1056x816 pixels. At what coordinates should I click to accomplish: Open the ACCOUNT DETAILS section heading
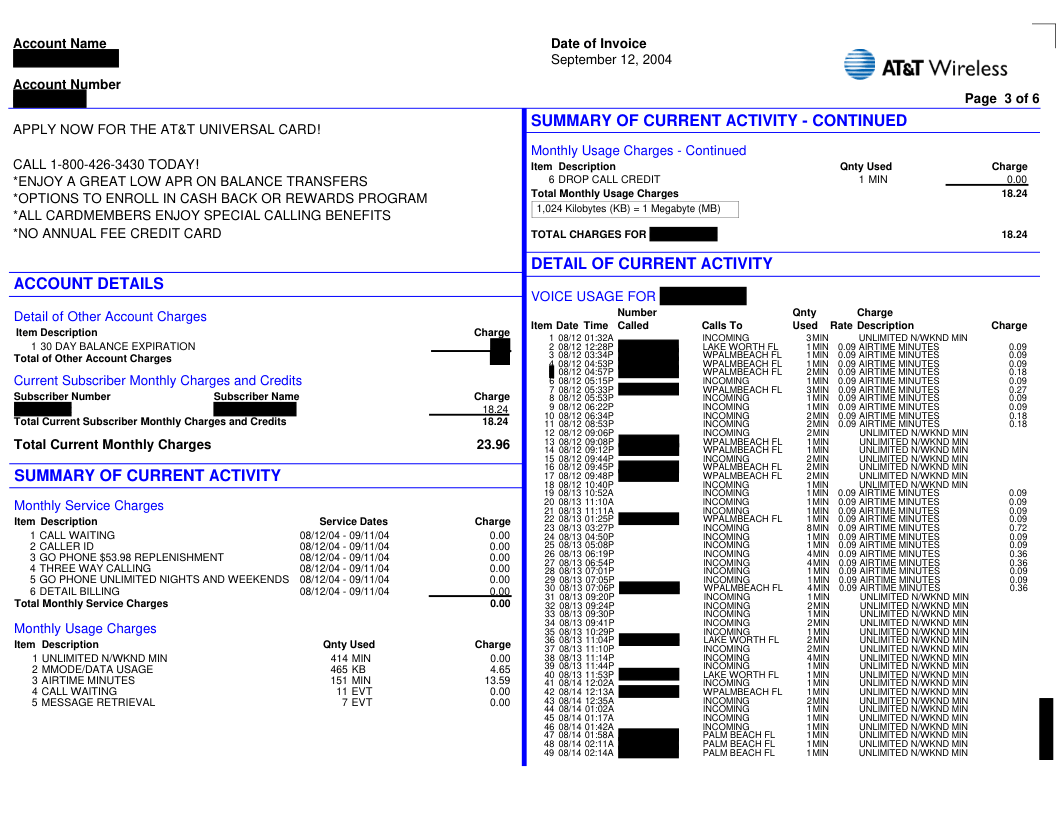[89, 284]
